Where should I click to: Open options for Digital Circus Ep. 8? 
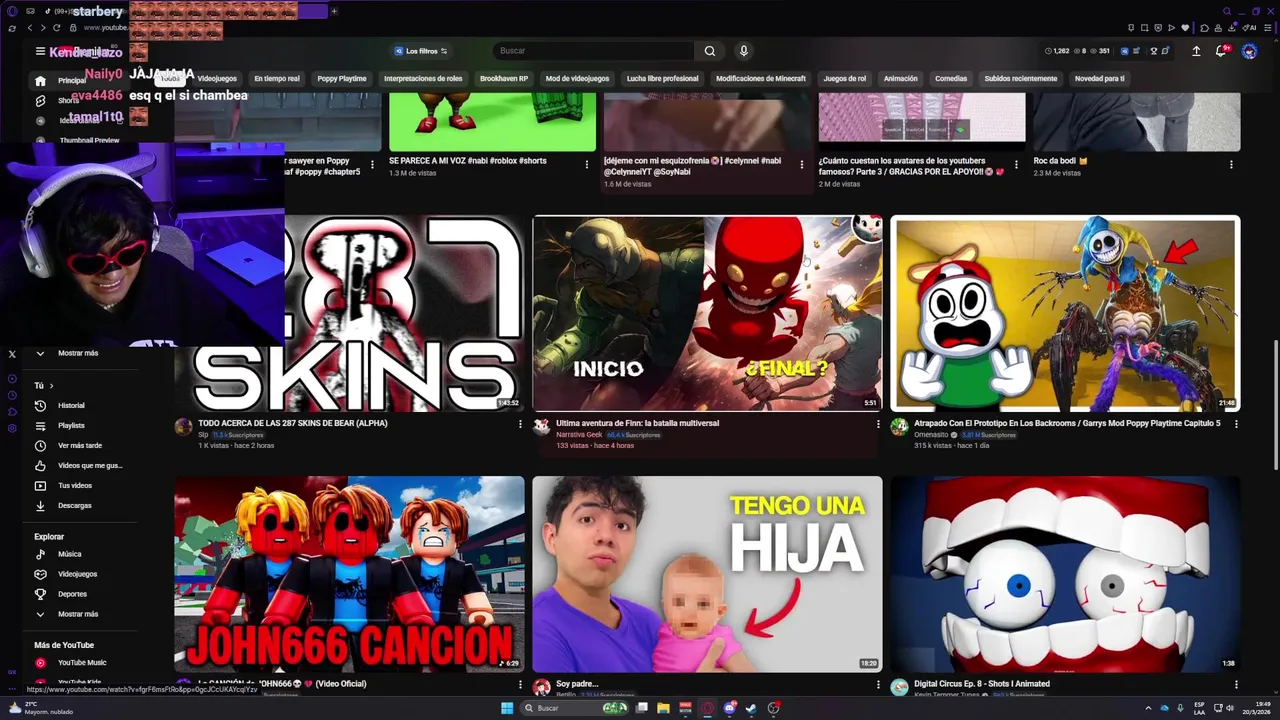[x=1236, y=685]
